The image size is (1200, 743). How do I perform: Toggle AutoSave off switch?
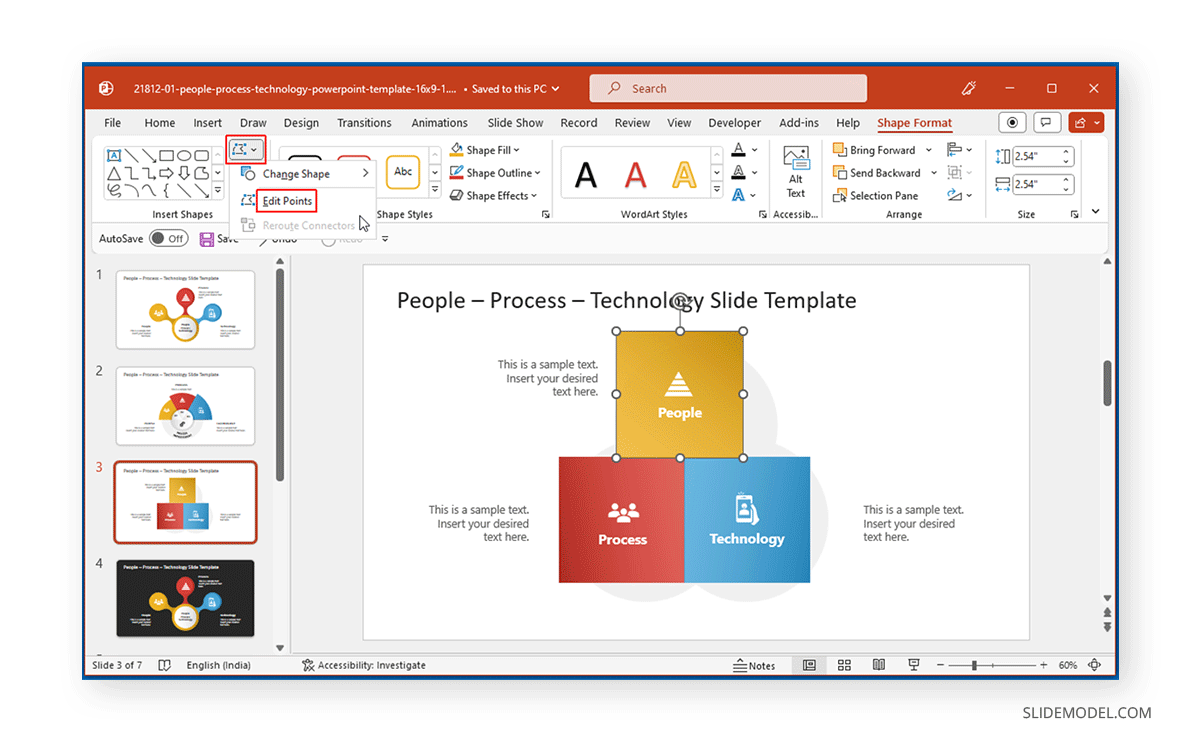168,238
